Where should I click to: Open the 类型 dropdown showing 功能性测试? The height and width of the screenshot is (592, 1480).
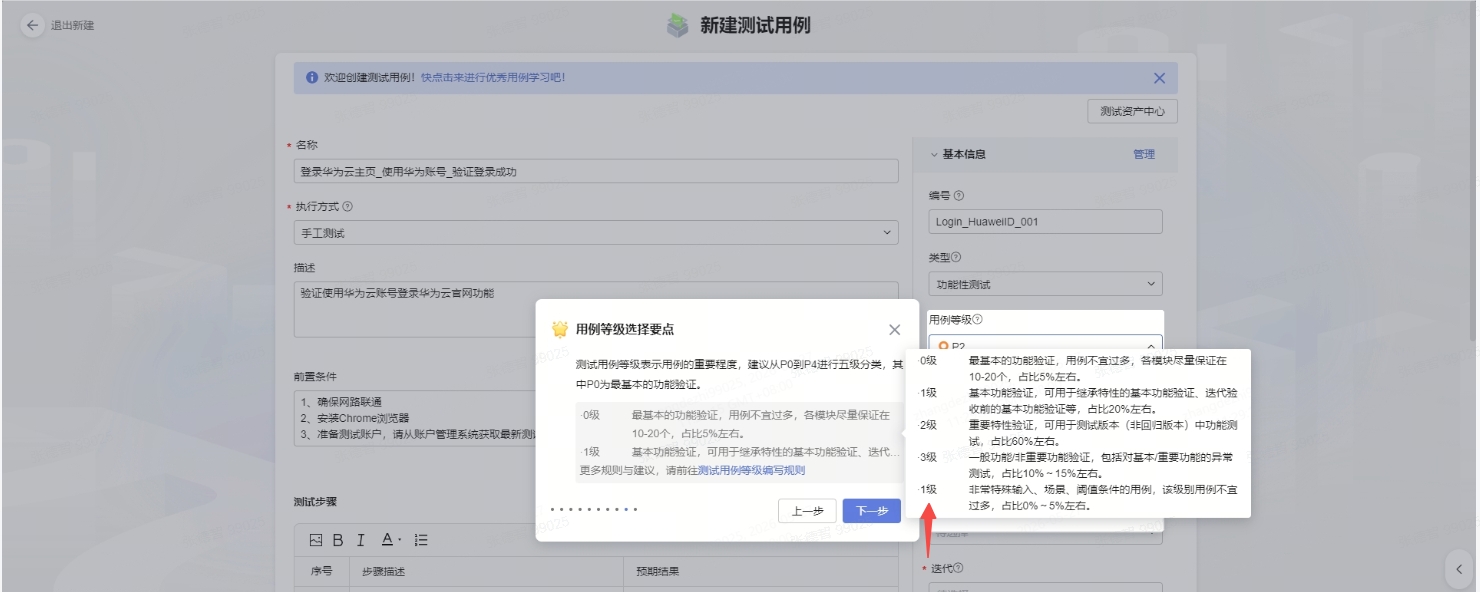[x=1046, y=284]
